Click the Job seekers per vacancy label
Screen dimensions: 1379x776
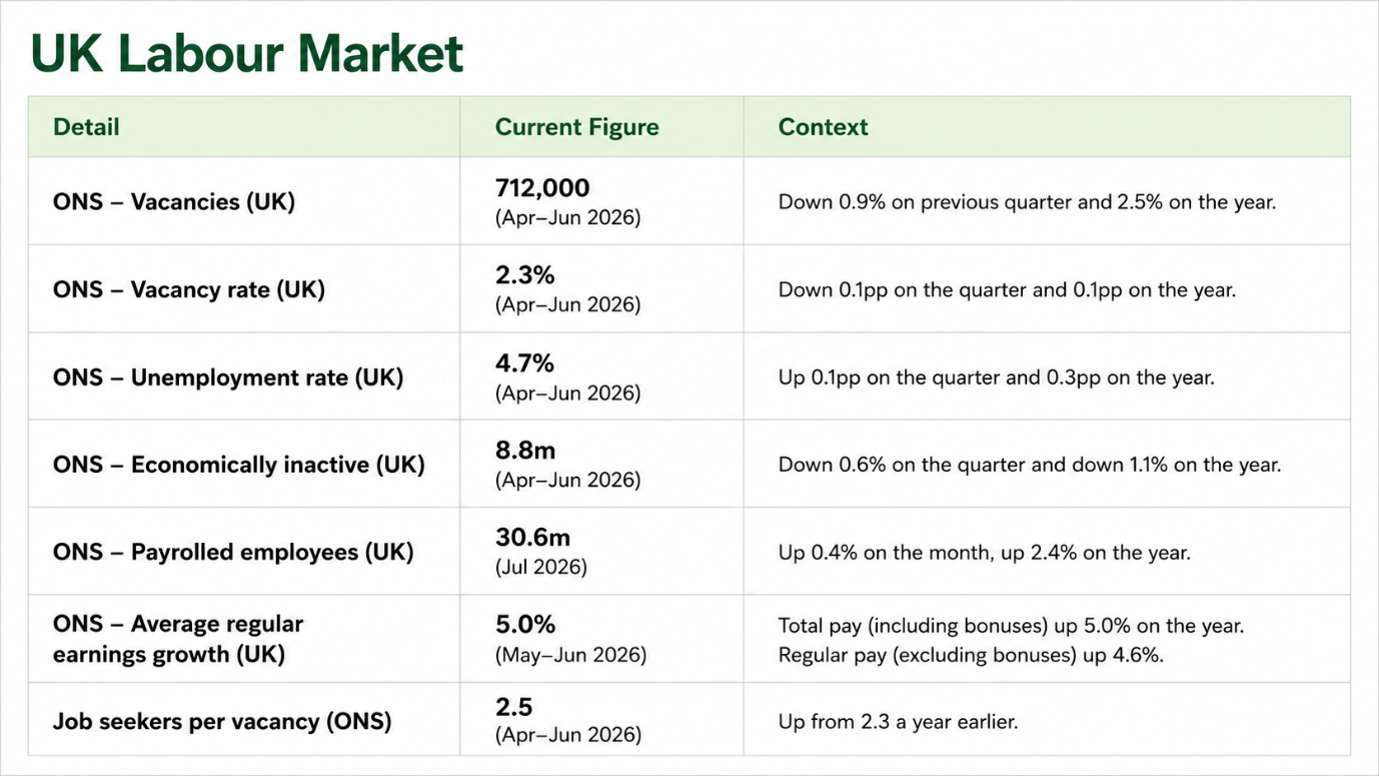[222, 721]
